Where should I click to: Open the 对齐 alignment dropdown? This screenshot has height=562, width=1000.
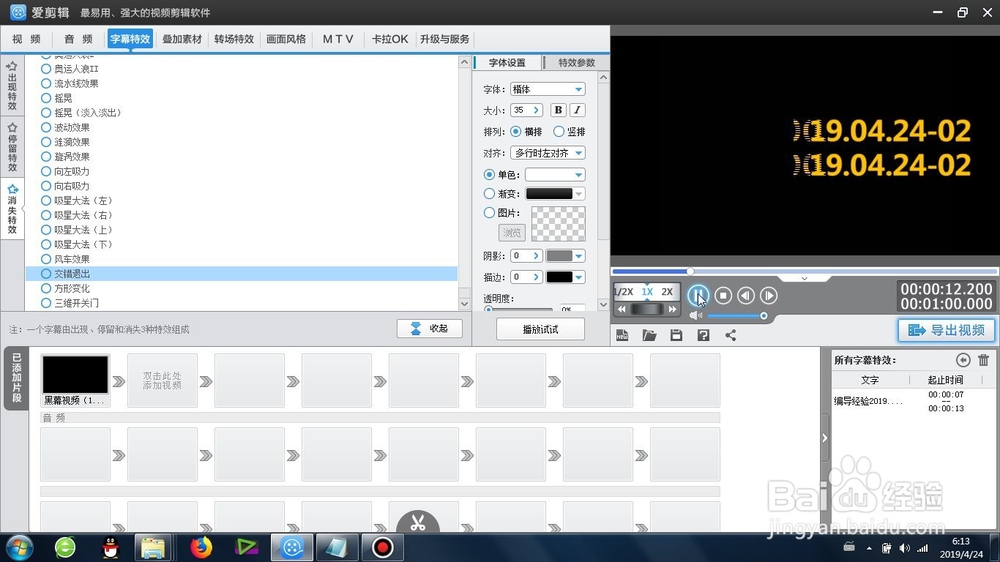547,153
